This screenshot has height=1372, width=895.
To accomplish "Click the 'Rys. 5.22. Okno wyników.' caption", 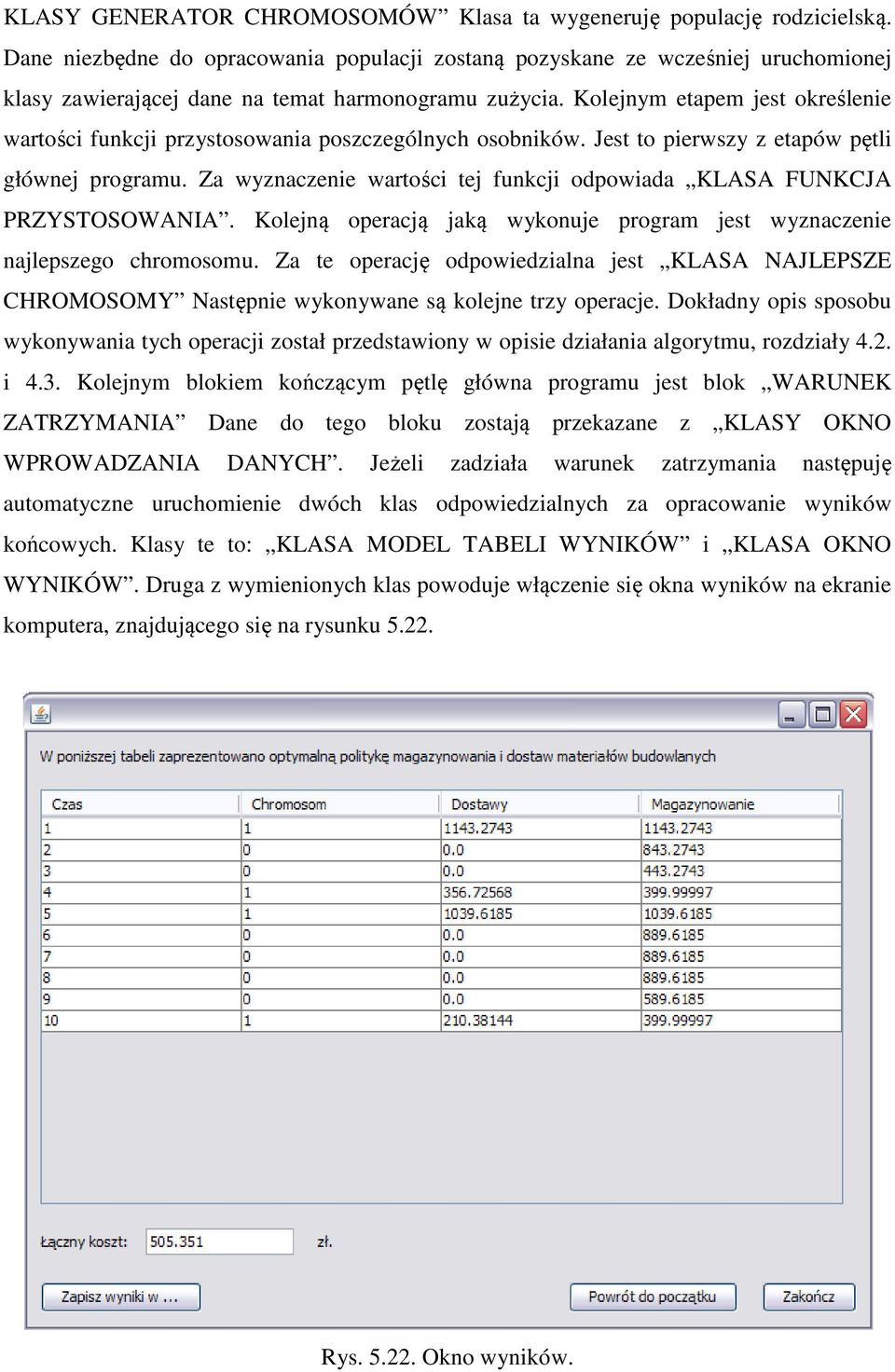I will coord(447,1357).
